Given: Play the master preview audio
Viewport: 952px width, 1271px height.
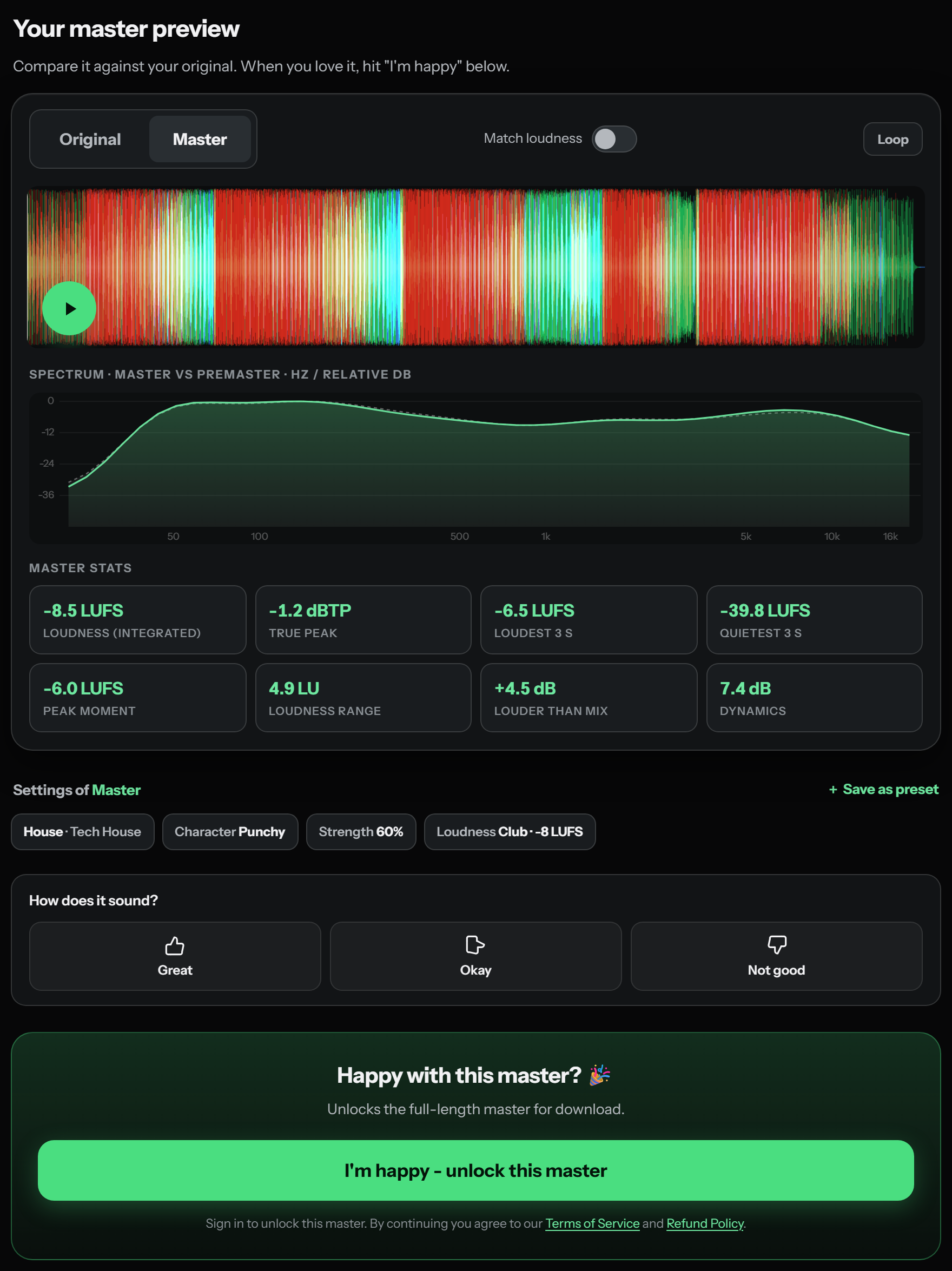Looking at the screenshot, I should (x=69, y=309).
